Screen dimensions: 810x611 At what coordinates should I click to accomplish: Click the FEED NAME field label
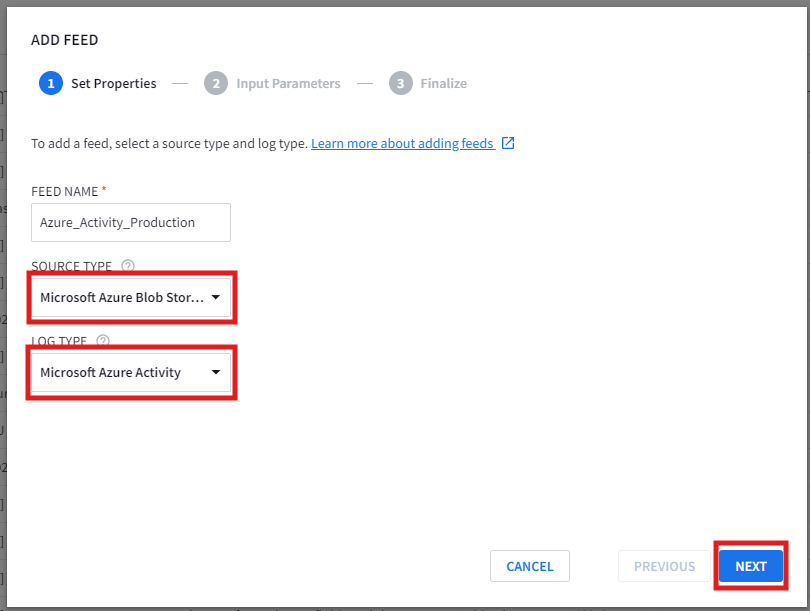click(x=65, y=192)
